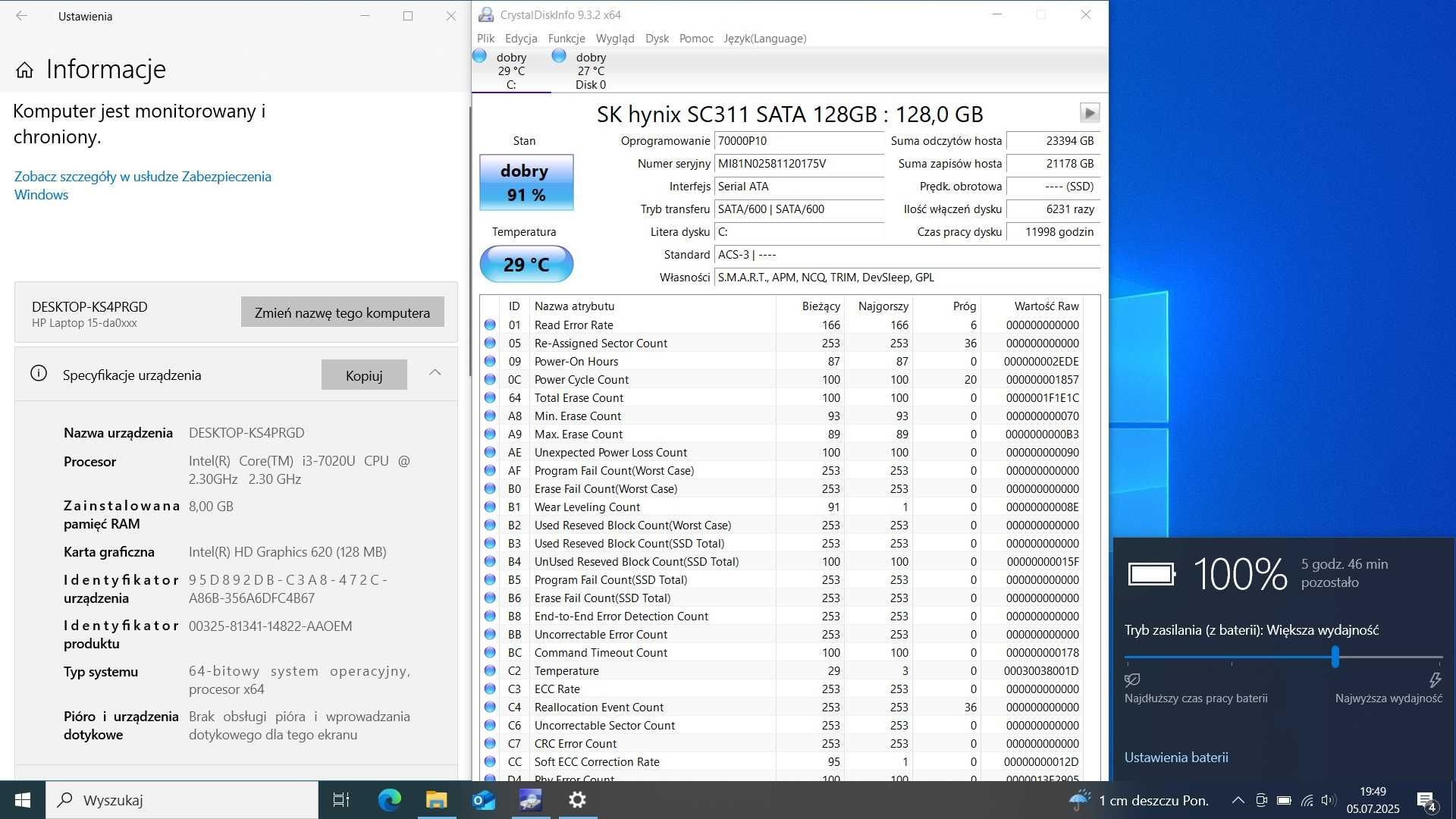Click the Kopiuj button
This screenshot has height=819, width=1456.
[x=364, y=375]
